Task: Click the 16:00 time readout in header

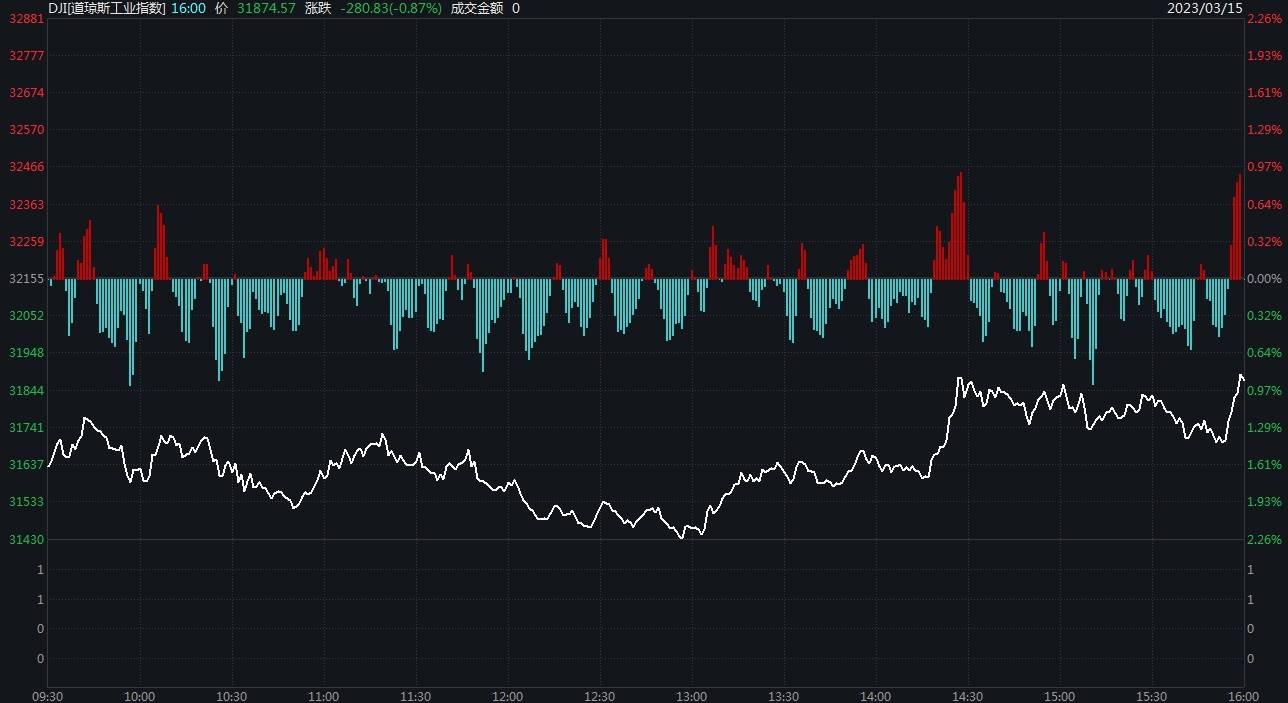Action: pos(188,8)
